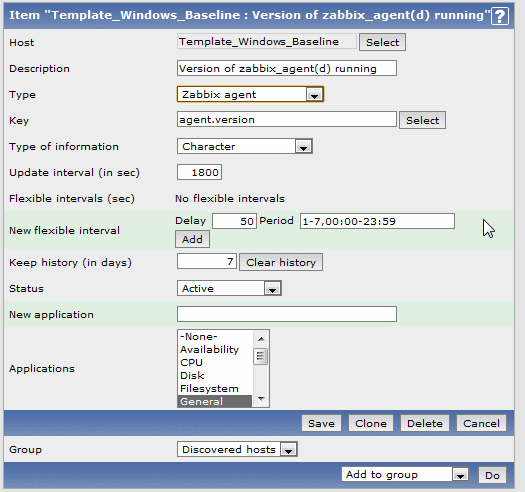Open the Status dropdown showing Active
This screenshot has width=525, height=492.
click(229, 288)
